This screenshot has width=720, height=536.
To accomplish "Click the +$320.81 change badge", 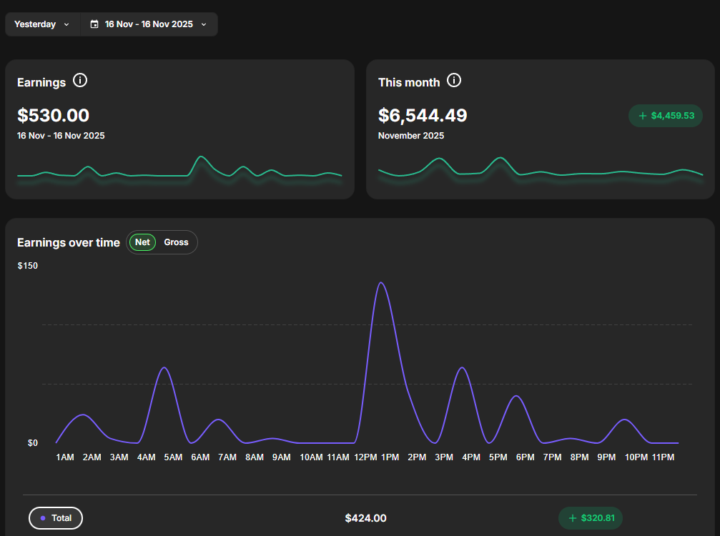I will (590, 518).
